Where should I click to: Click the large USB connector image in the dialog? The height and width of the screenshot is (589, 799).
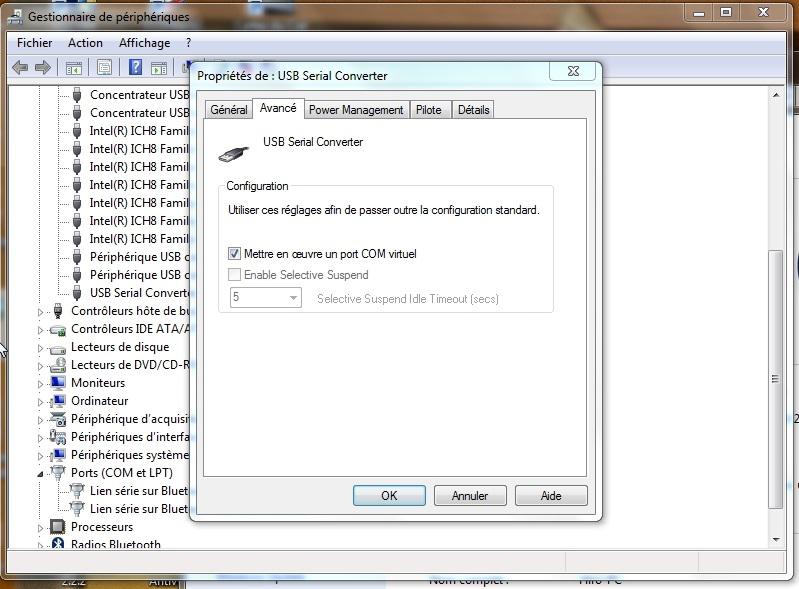click(x=234, y=153)
